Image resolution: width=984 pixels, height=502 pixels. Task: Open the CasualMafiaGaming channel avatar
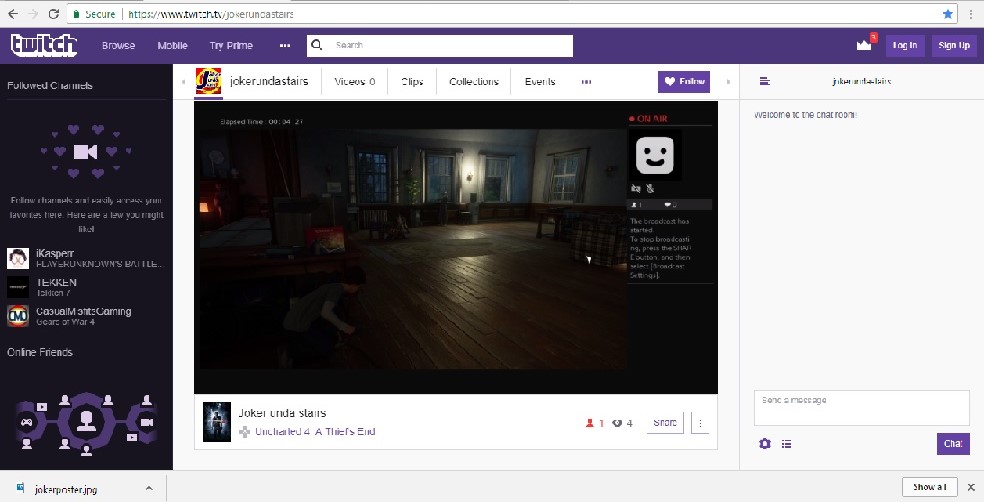coord(18,316)
